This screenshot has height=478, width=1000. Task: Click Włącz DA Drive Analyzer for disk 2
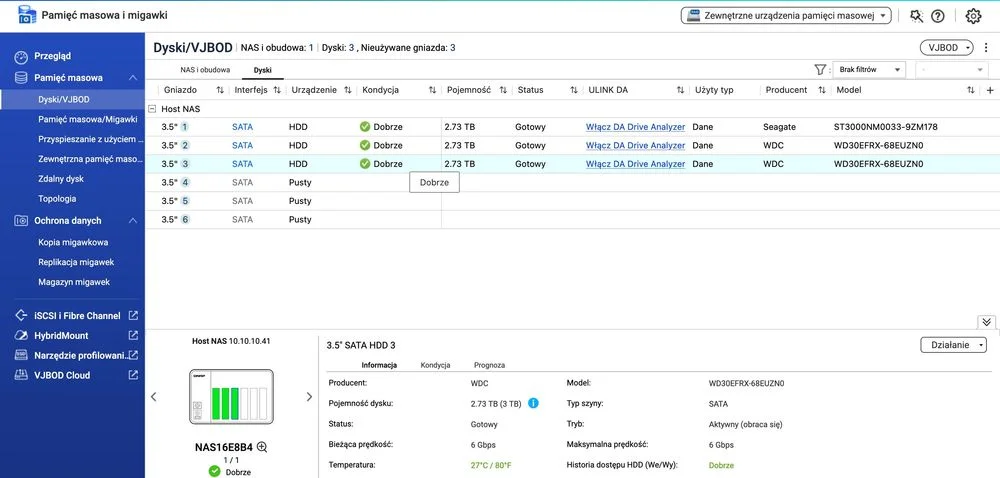tap(635, 145)
